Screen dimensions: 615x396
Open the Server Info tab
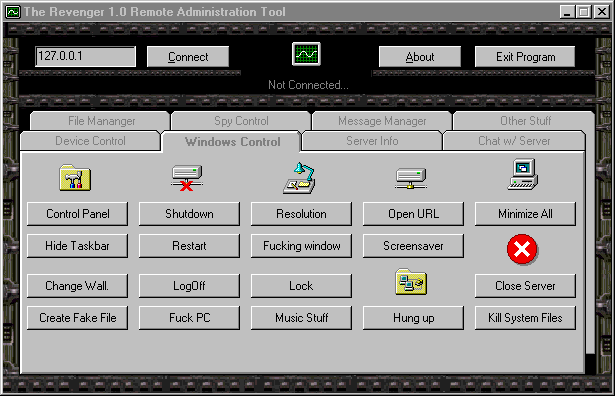372,141
